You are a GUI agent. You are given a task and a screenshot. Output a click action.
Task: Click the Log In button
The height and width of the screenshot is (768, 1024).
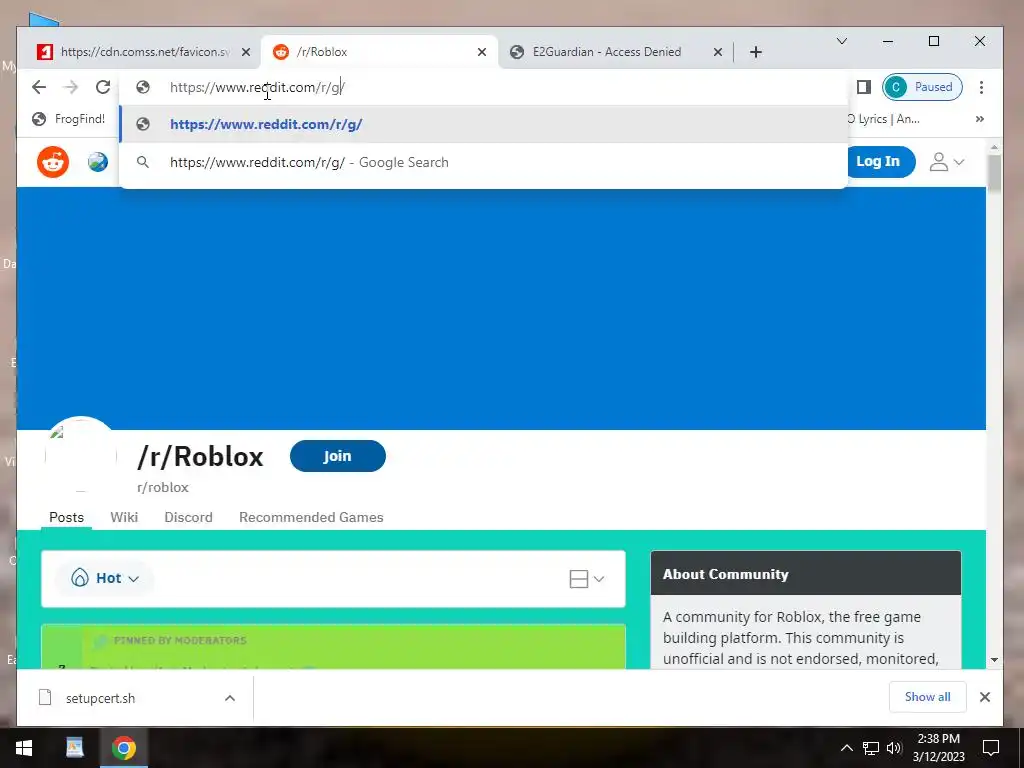click(x=879, y=161)
